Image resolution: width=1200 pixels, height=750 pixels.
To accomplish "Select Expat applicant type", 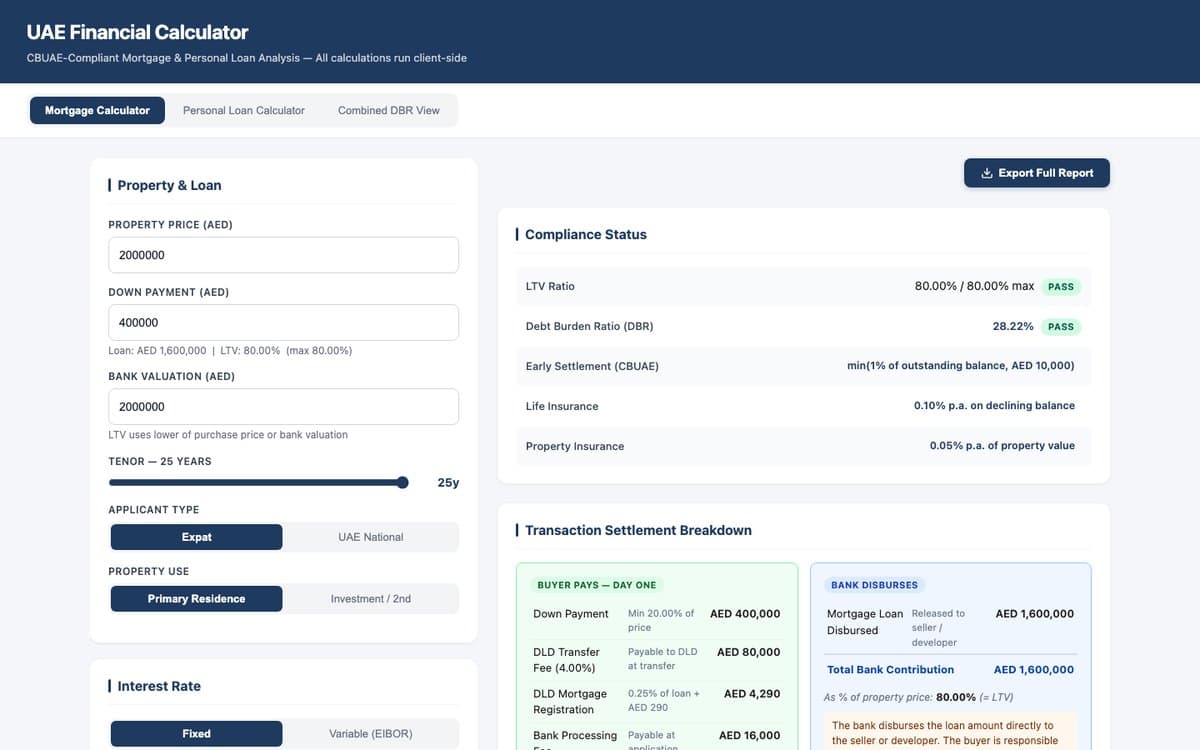I will tap(197, 537).
